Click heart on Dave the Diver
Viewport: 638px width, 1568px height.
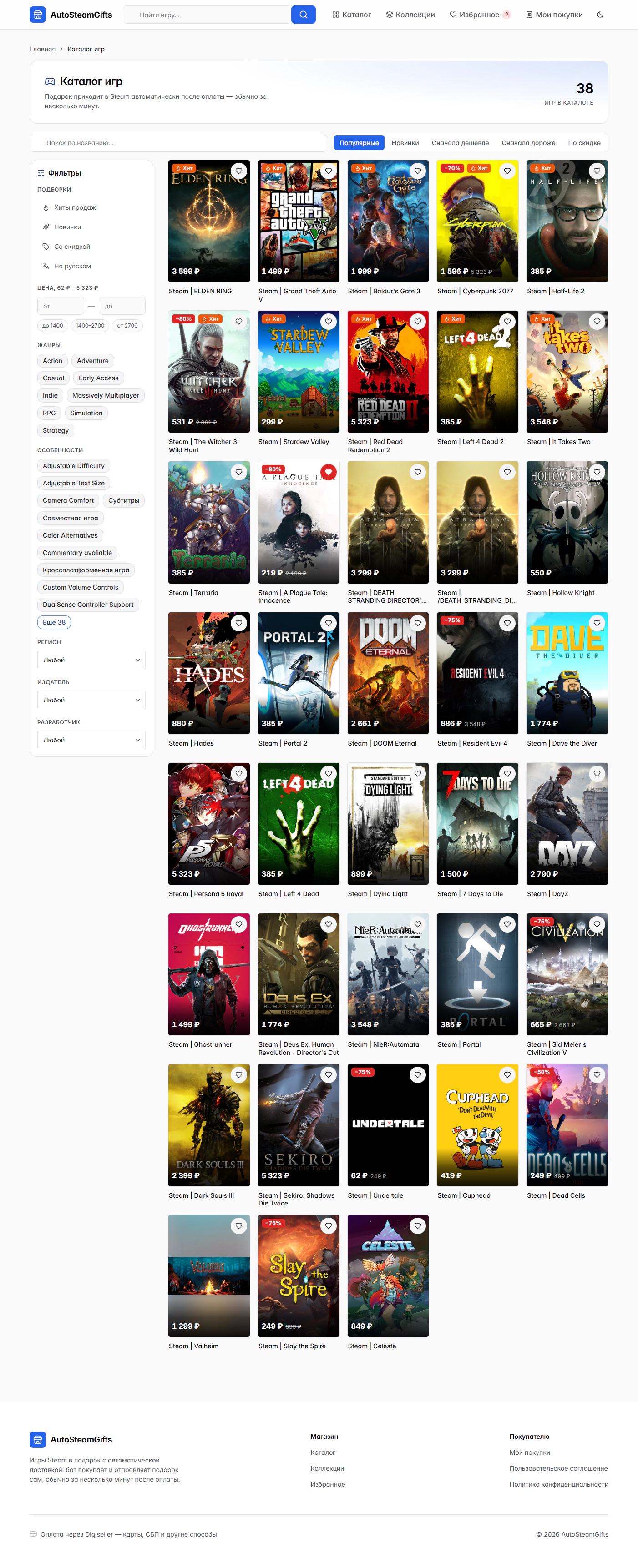597,623
